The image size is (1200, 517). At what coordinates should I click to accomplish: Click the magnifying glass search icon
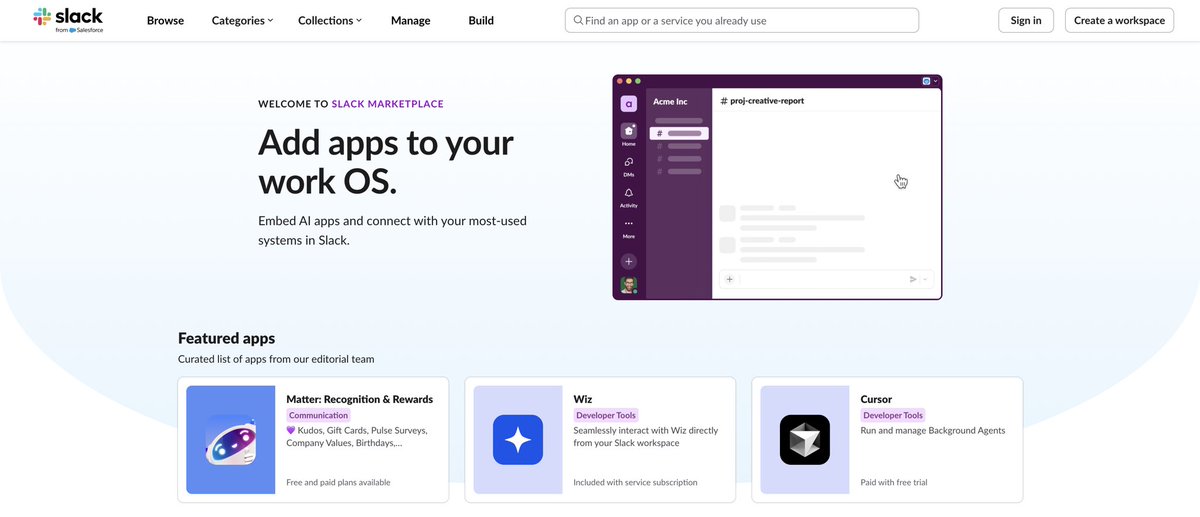tap(578, 20)
